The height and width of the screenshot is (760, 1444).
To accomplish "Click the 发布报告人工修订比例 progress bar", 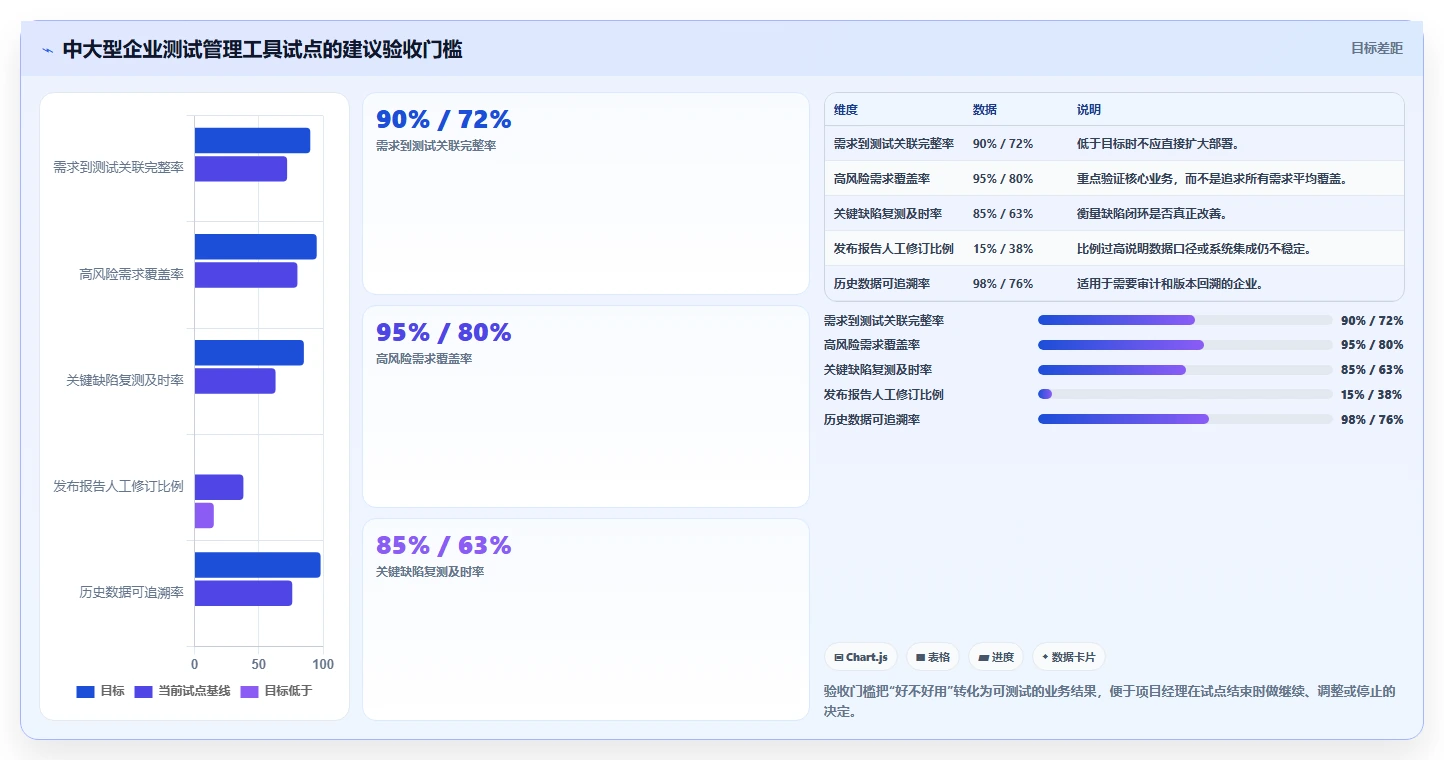I will tap(1185, 394).
